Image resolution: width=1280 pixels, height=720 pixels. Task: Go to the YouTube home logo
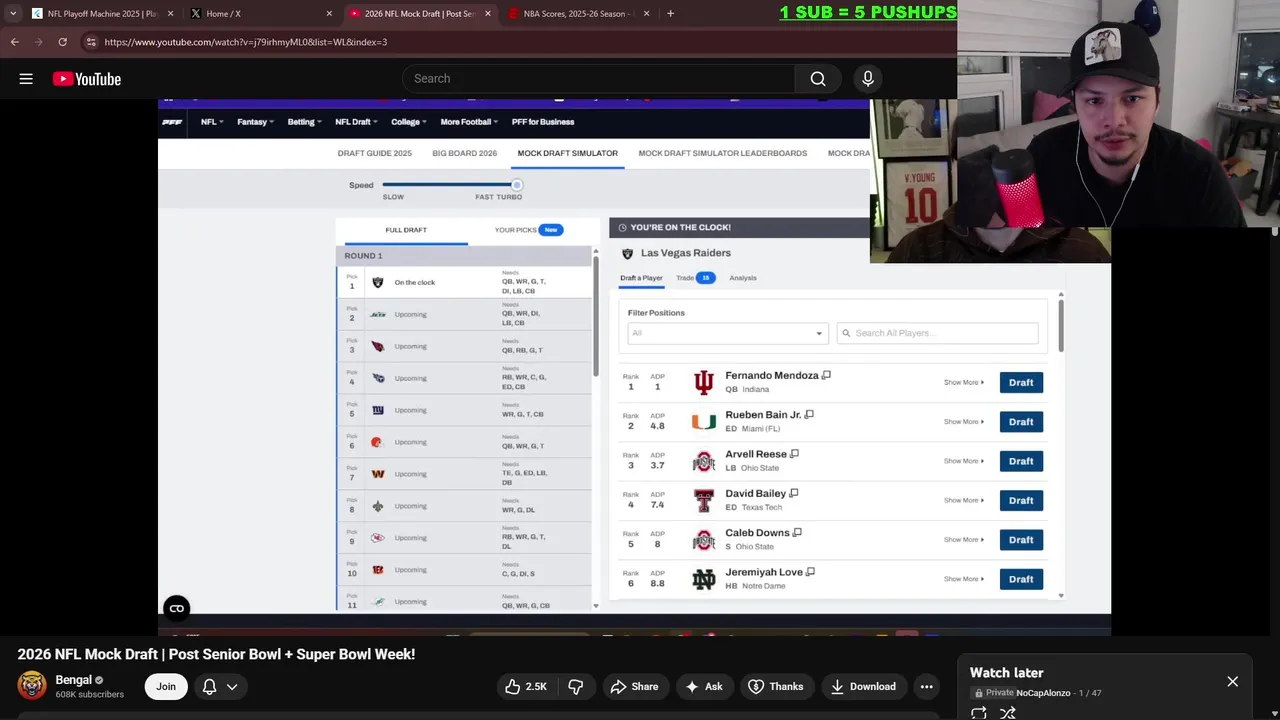[x=87, y=79]
